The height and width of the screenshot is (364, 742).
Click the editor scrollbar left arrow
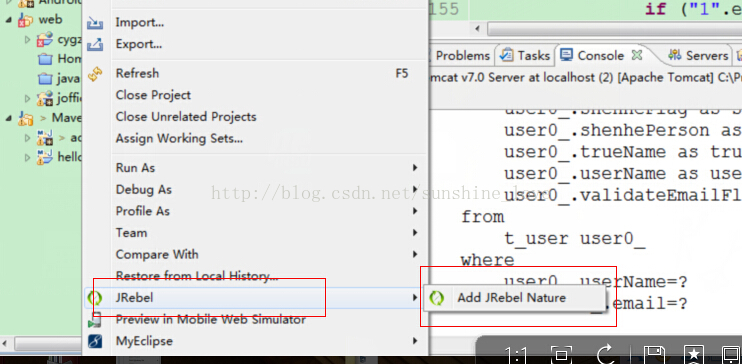point(477,29)
